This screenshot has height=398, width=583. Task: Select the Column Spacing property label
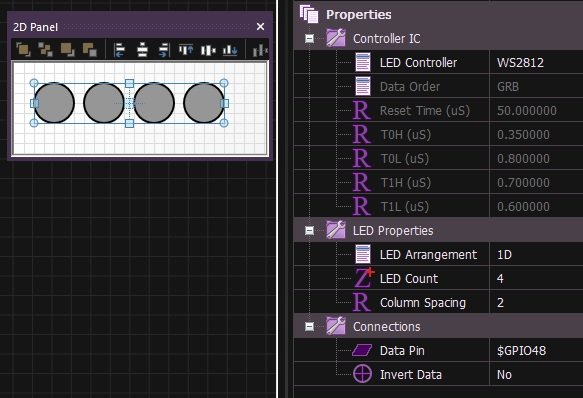click(x=423, y=303)
